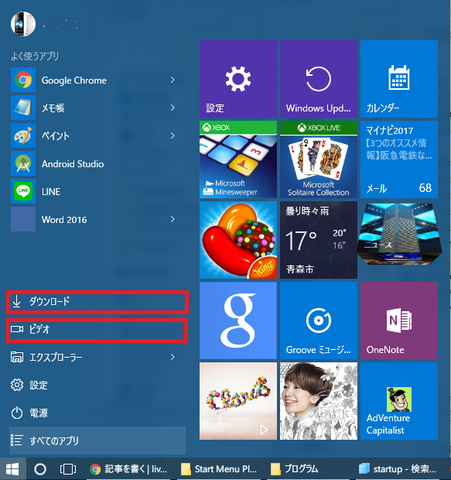Expand Word 2016 jump list arrow
This screenshot has height=480, width=451.
click(x=172, y=219)
